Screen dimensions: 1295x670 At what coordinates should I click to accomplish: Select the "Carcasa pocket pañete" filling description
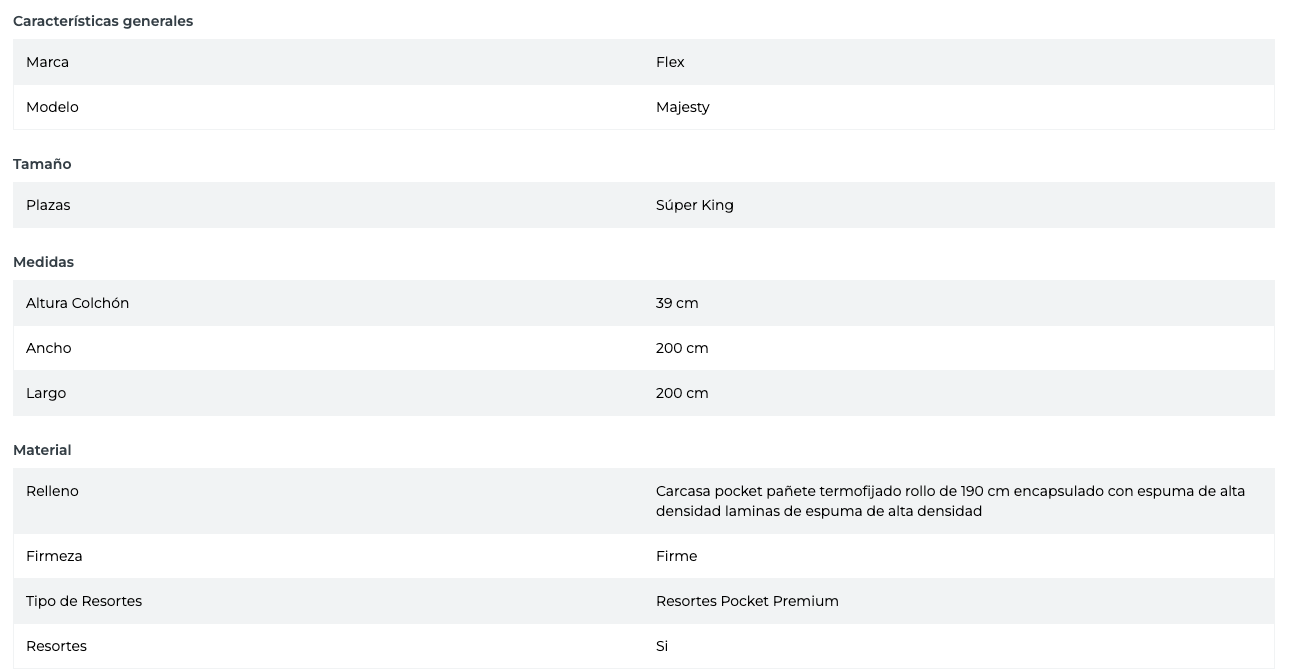(950, 501)
